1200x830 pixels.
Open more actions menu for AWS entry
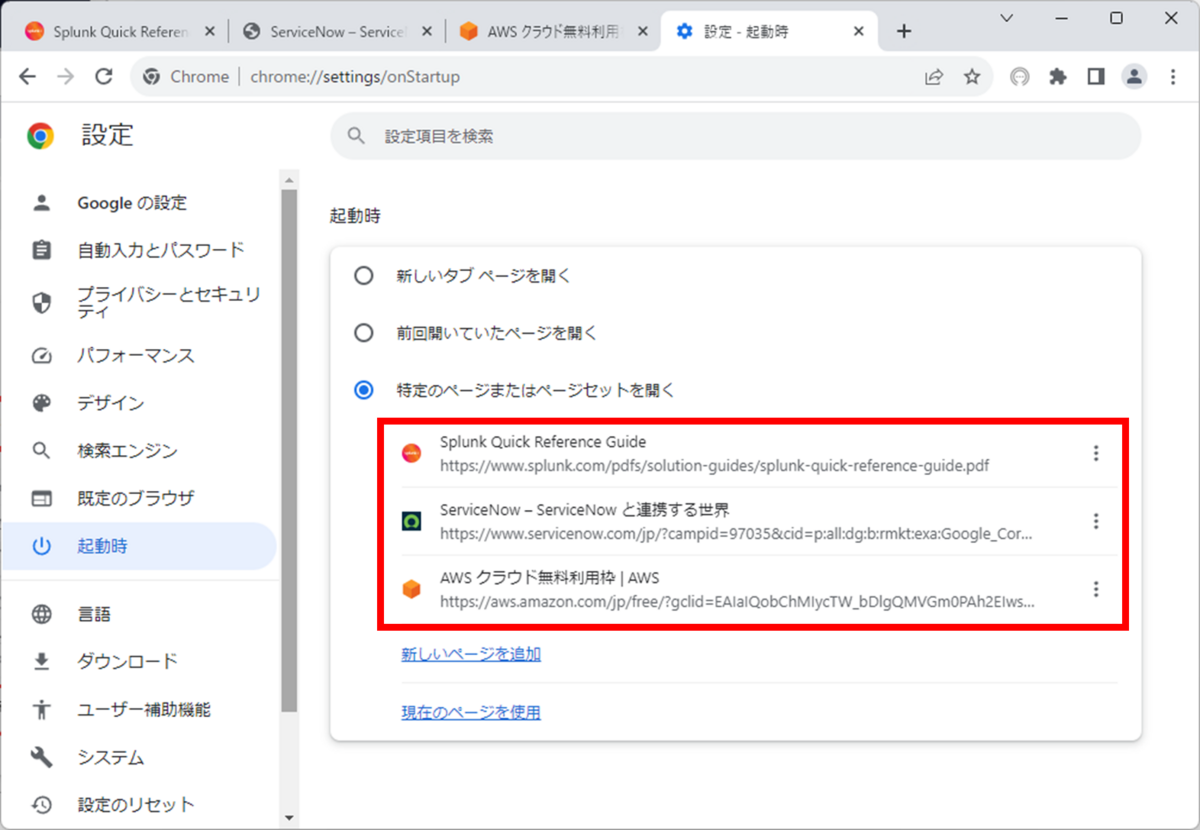tap(1096, 589)
